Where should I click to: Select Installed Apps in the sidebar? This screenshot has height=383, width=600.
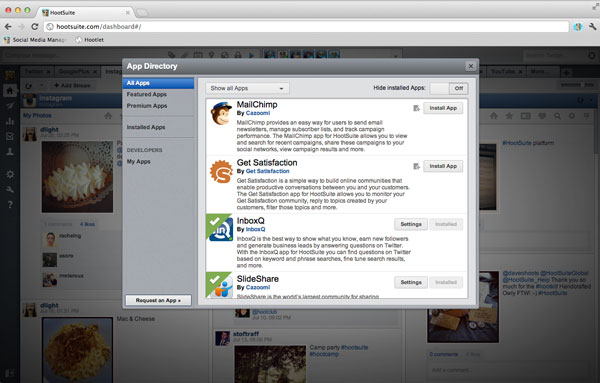click(x=146, y=127)
